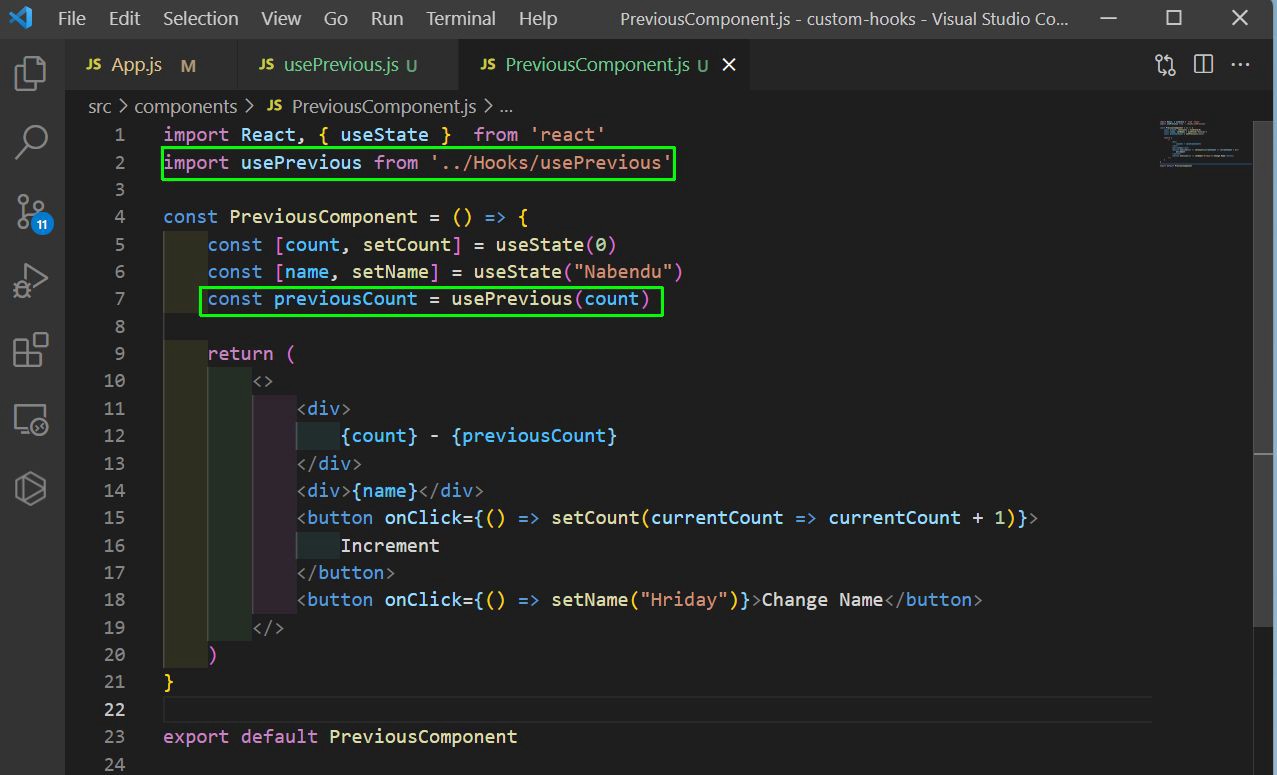Open the View menu
The height and width of the screenshot is (775, 1277).
coord(281,18)
